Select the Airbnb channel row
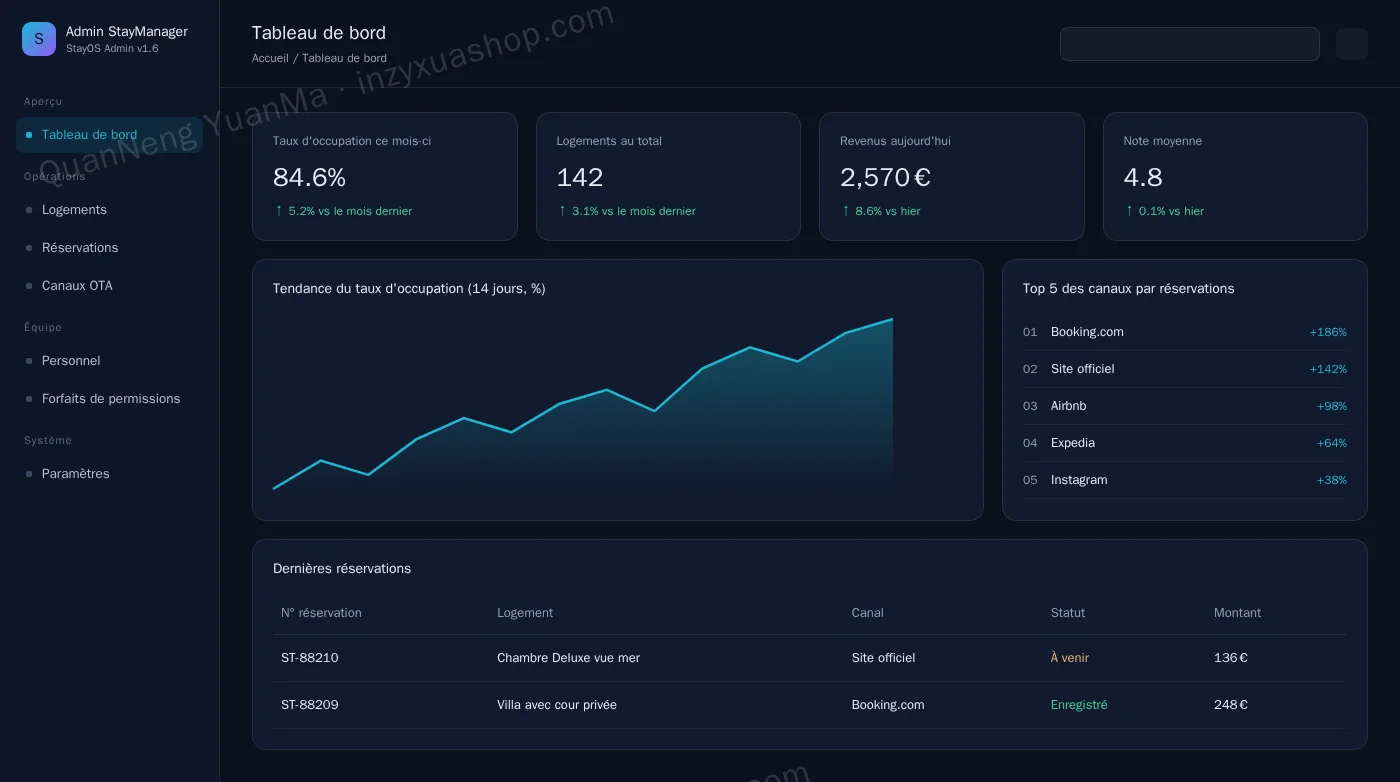This screenshot has height=782, width=1400. click(x=1185, y=406)
